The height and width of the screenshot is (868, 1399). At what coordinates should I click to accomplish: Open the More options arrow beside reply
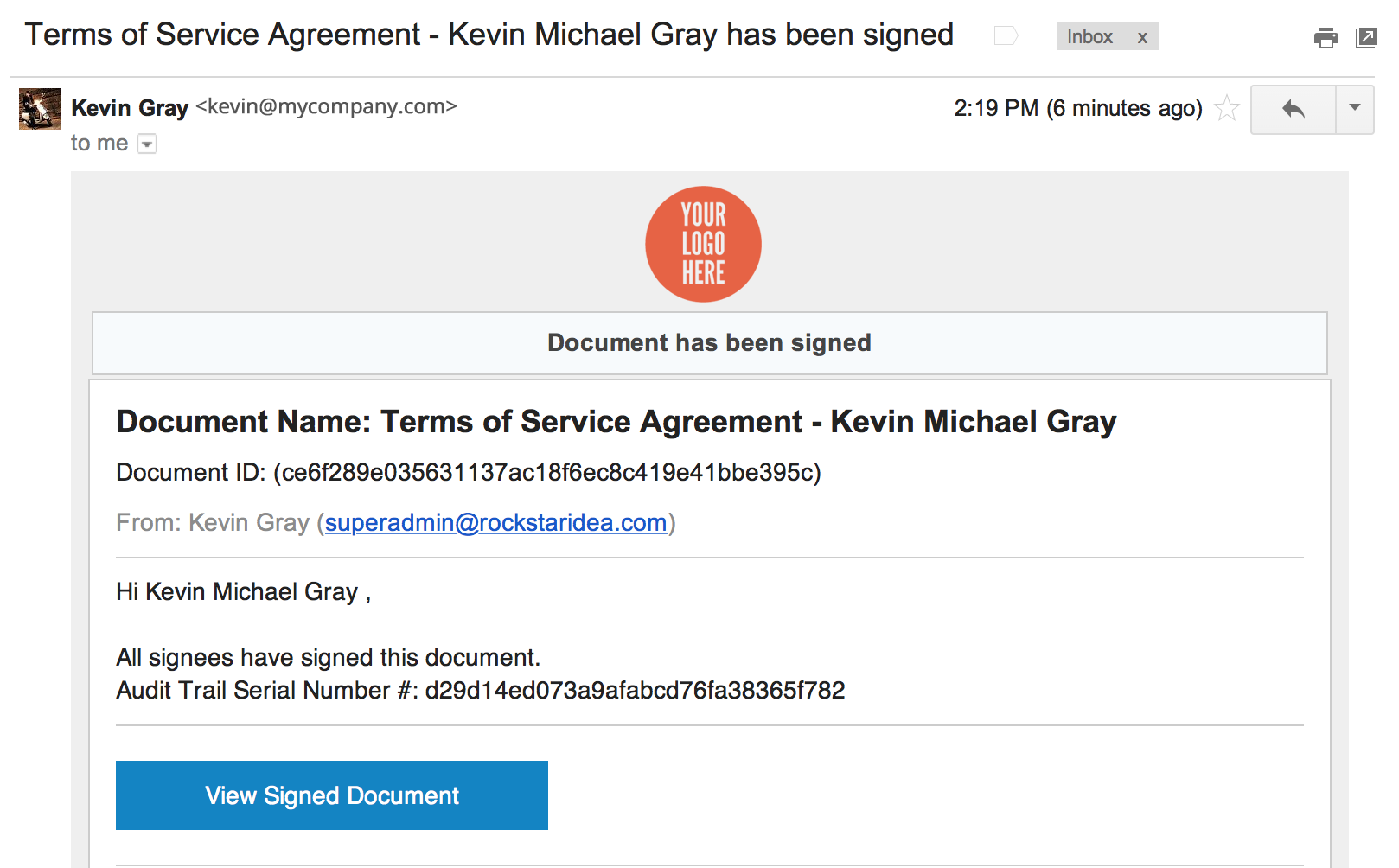(1355, 109)
